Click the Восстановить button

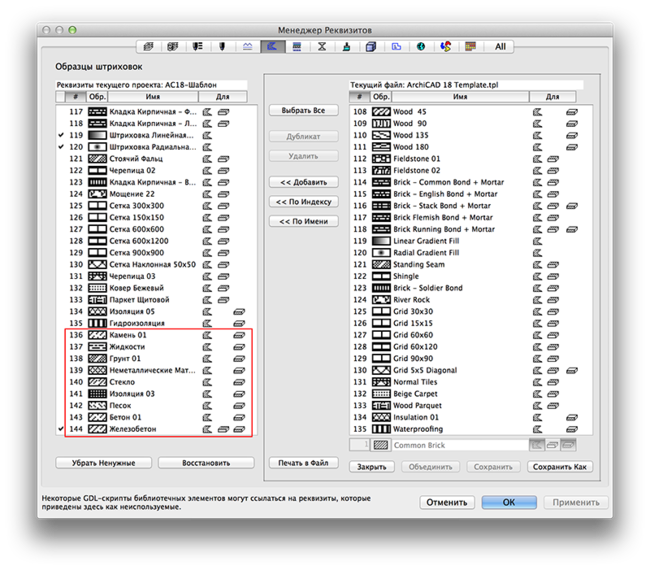pos(206,463)
